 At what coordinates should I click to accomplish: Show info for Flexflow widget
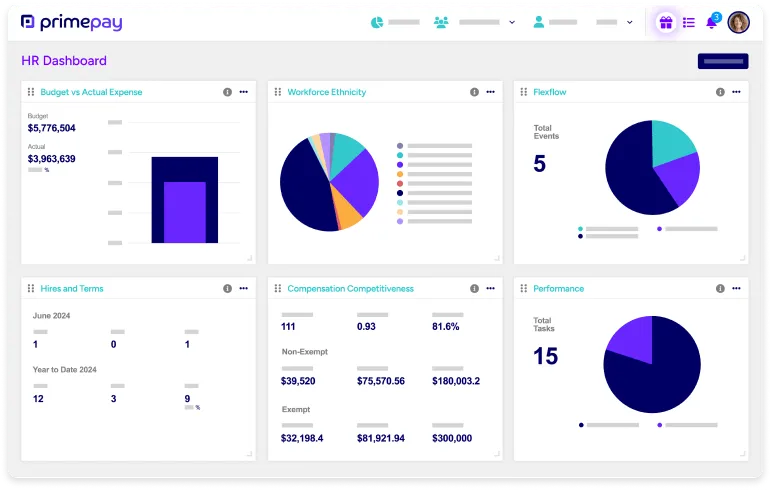pyautogui.click(x=720, y=92)
